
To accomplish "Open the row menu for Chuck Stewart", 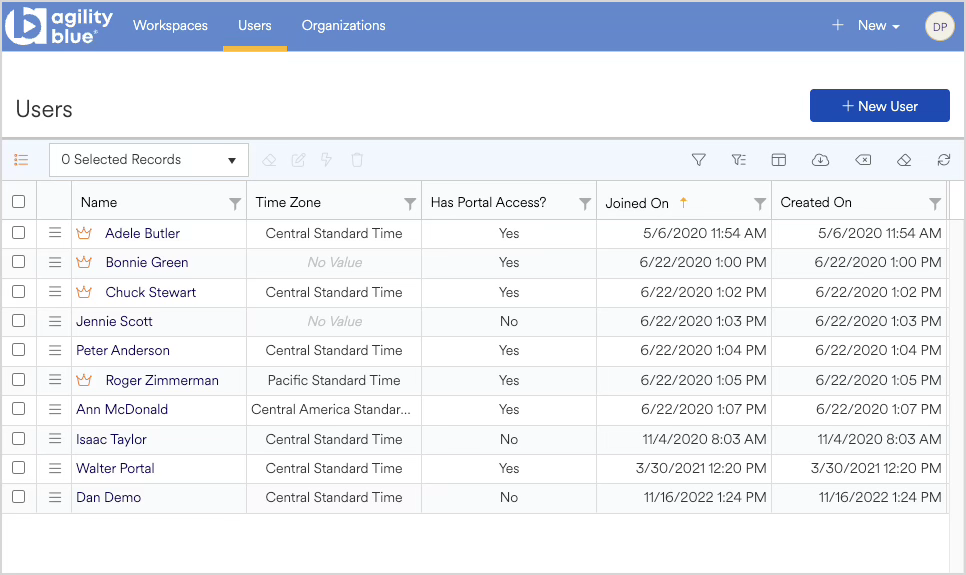I will (x=55, y=291).
